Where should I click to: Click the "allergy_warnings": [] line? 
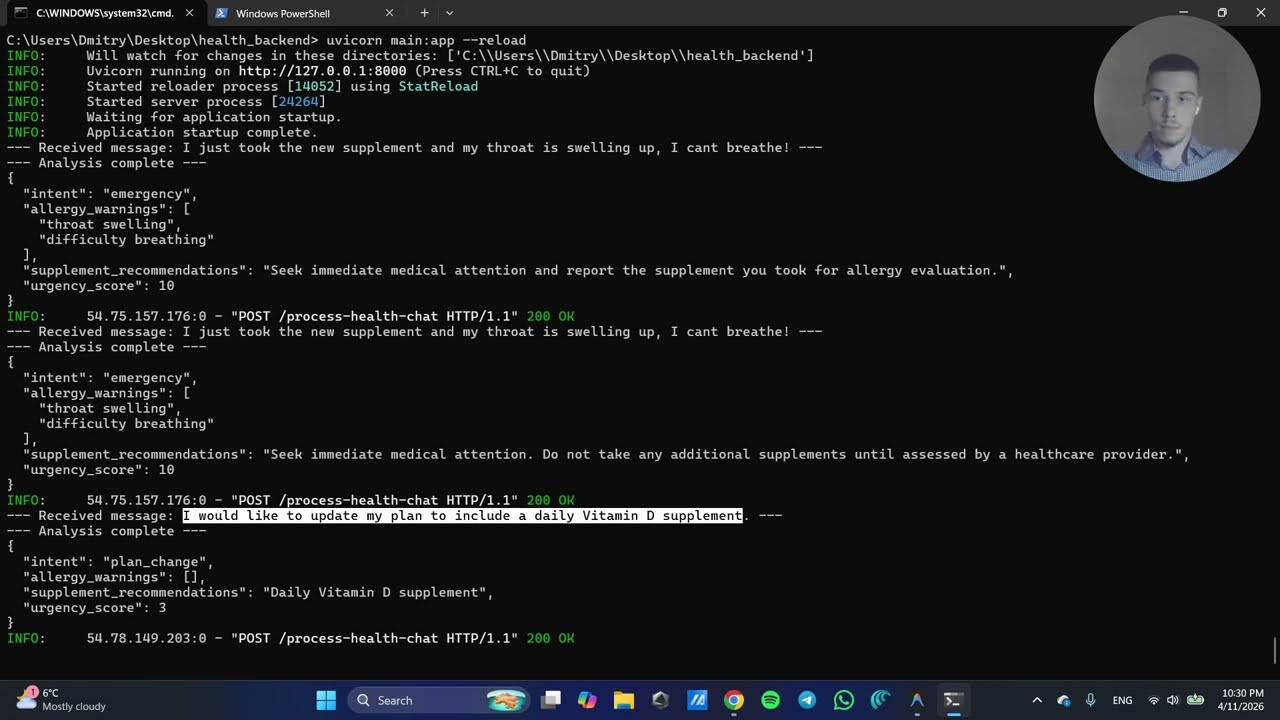[114, 577]
